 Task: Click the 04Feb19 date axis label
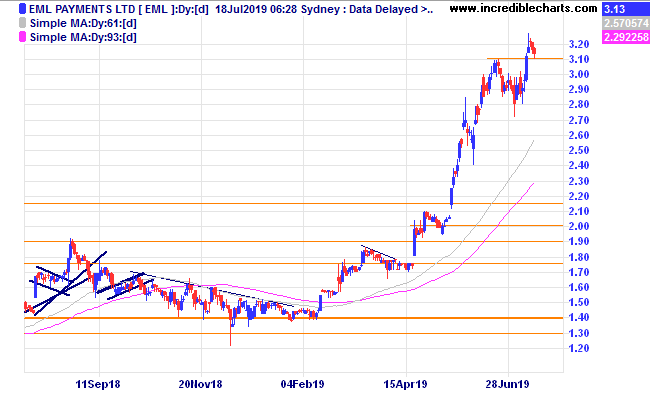(303, 384)
